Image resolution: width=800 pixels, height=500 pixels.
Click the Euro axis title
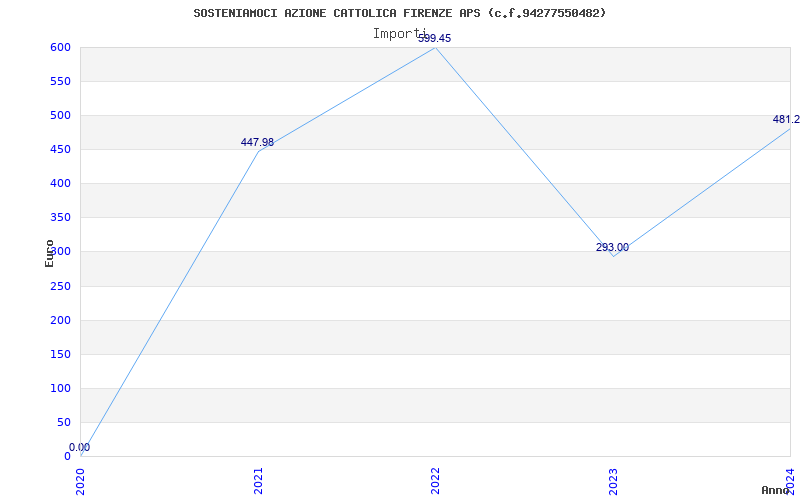(49, 253)
